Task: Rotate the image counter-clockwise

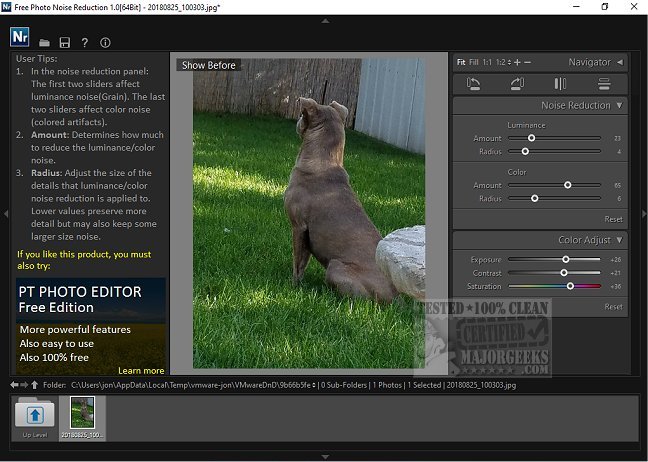Action: 474,84
